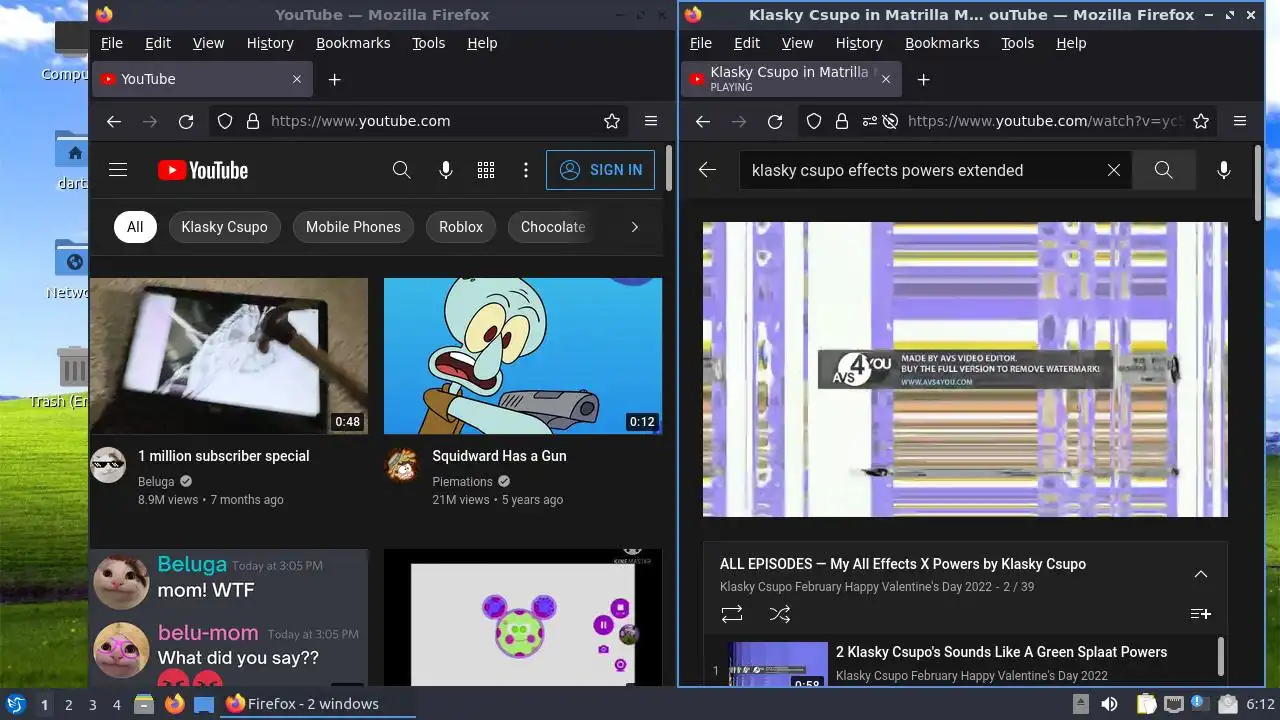Click the SIGN IN button
1280x720 pixels.
(x=600, y=170)
